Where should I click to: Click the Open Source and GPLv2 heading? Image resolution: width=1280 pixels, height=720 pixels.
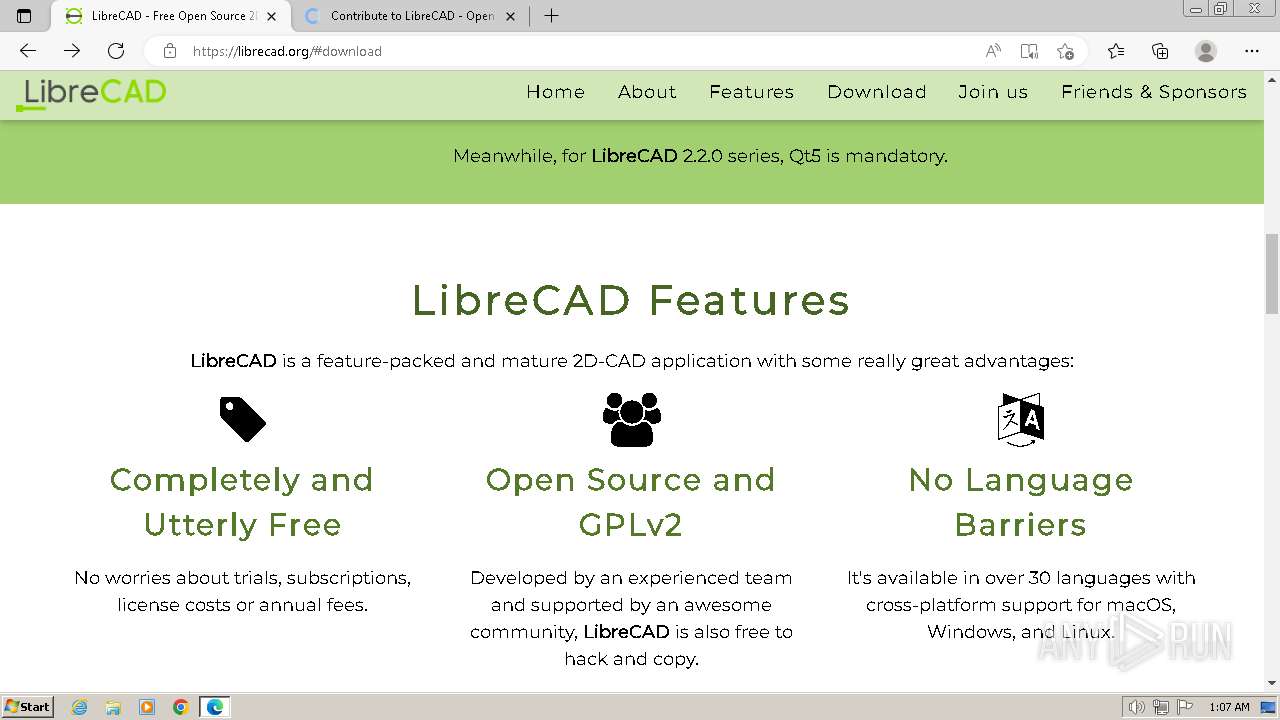(x=631, y=502)
